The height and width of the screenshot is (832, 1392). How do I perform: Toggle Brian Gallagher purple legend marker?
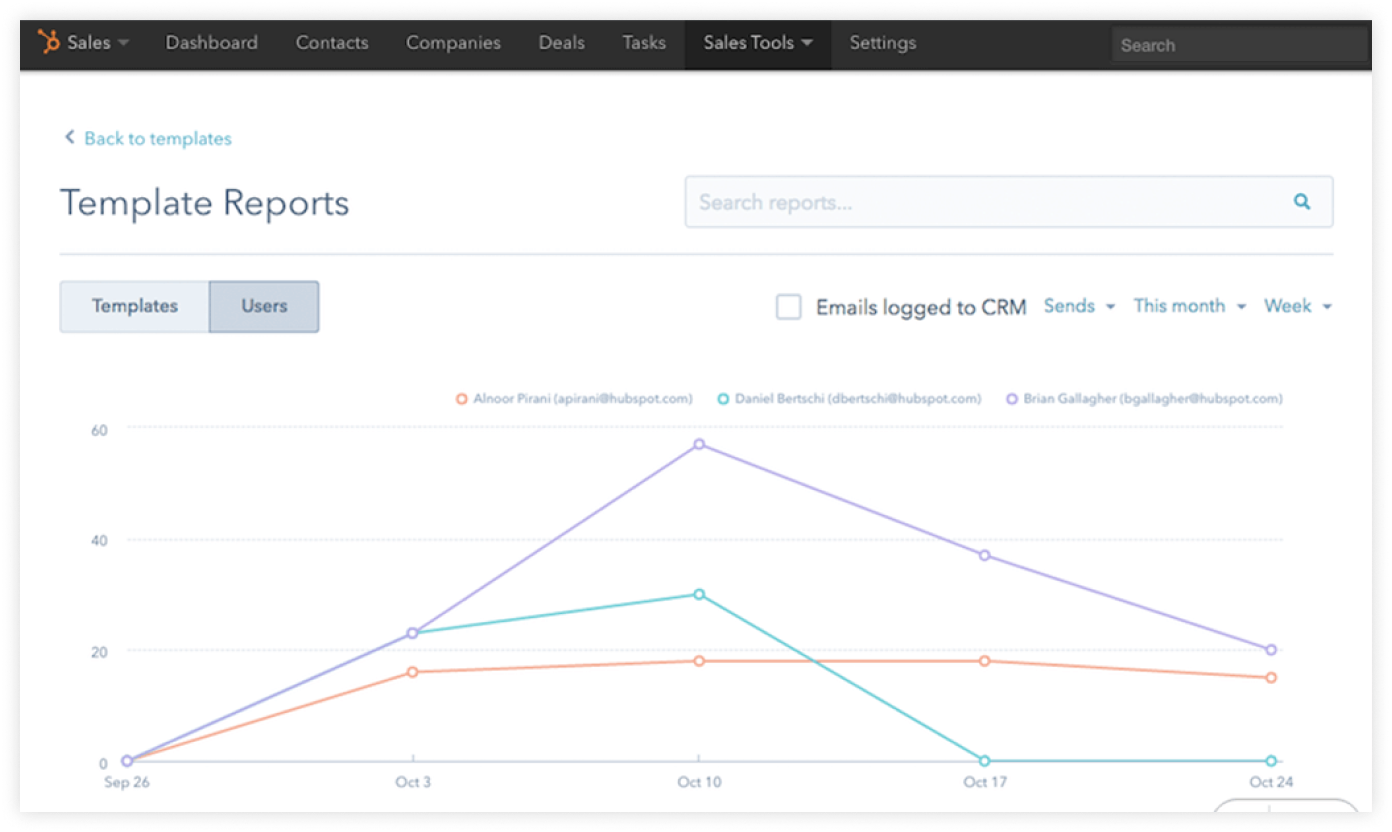(x=1012, y=398)
